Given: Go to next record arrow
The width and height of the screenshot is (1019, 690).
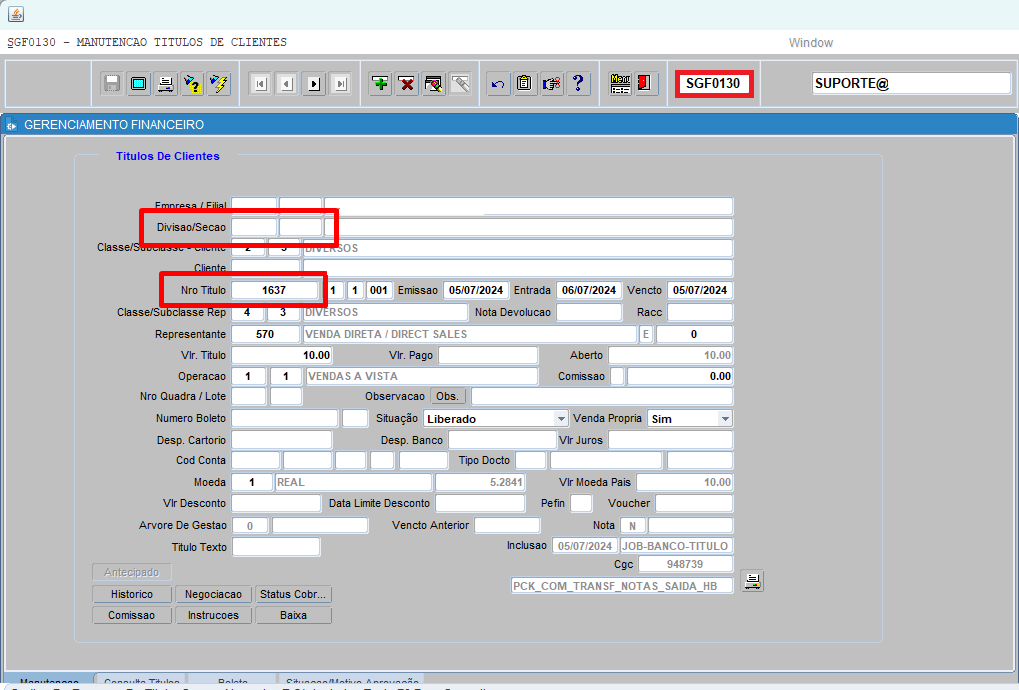Looking at the screenshot, I should coord(313,84).
